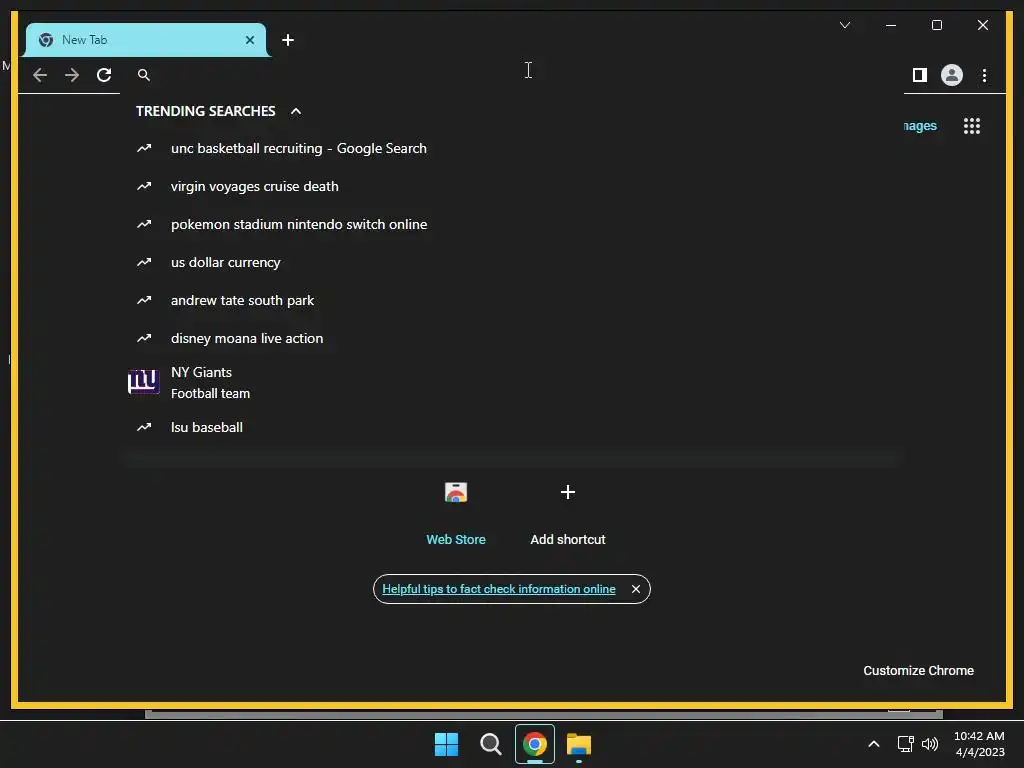The width and height of the screenshot is (1024, 768).
Task: Go forward using the forward arrow
Action: (x=72, y=75)
